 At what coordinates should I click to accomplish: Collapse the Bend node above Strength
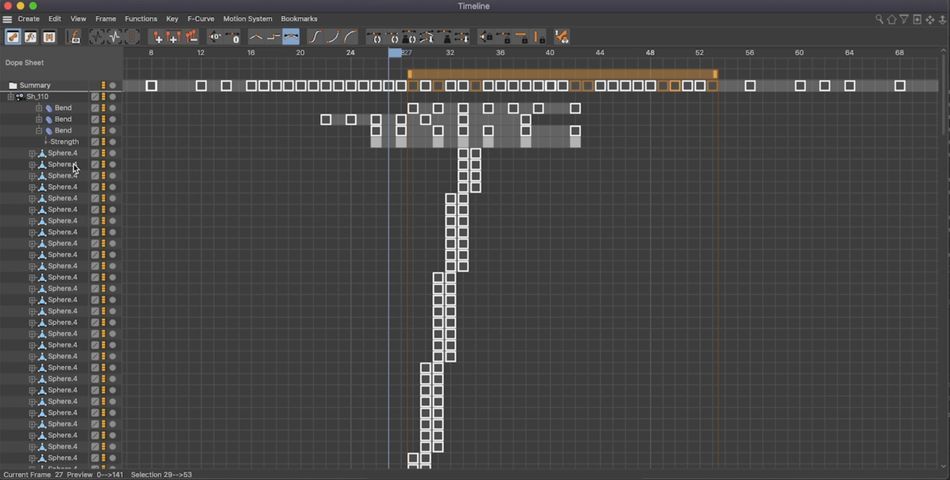(x=39, y=130)
